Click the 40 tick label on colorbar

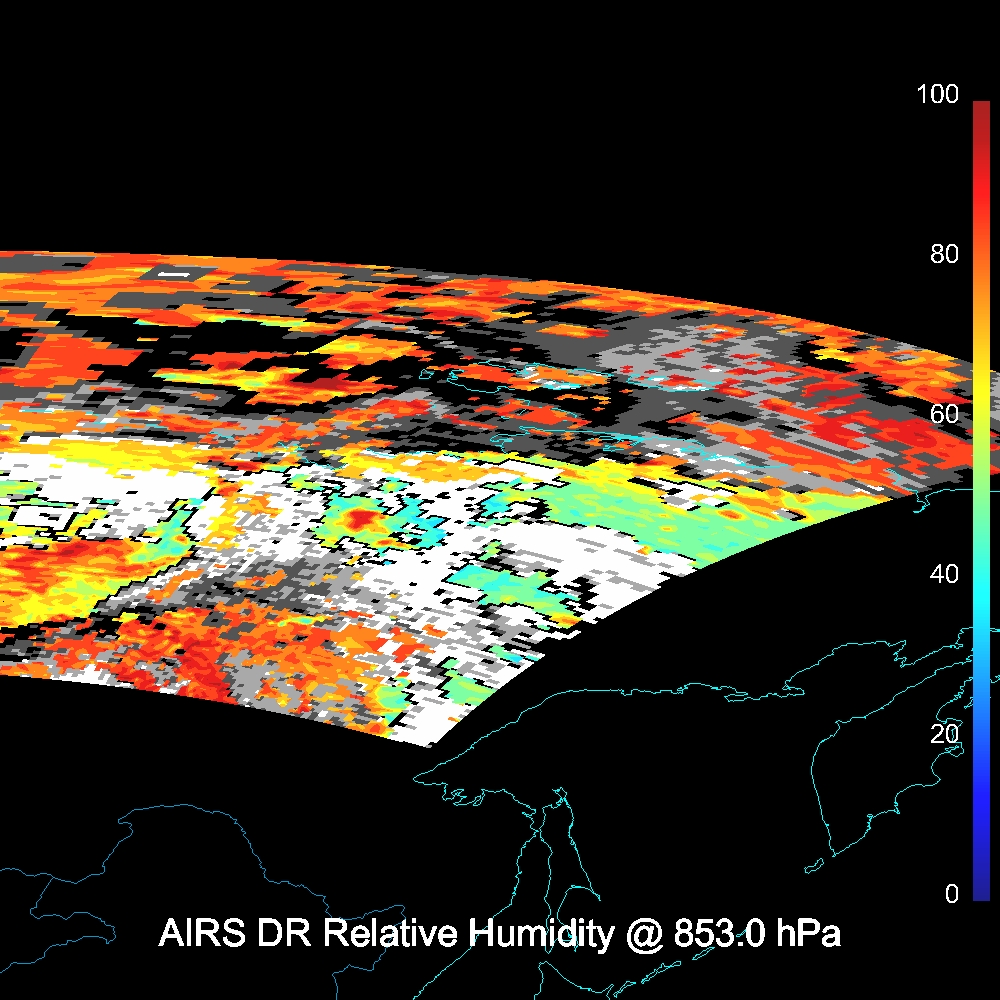(944, 574)
